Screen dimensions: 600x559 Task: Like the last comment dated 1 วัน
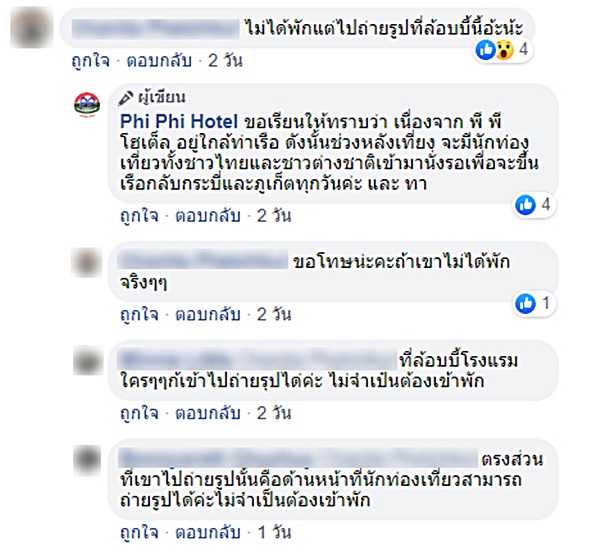[139, 533]
